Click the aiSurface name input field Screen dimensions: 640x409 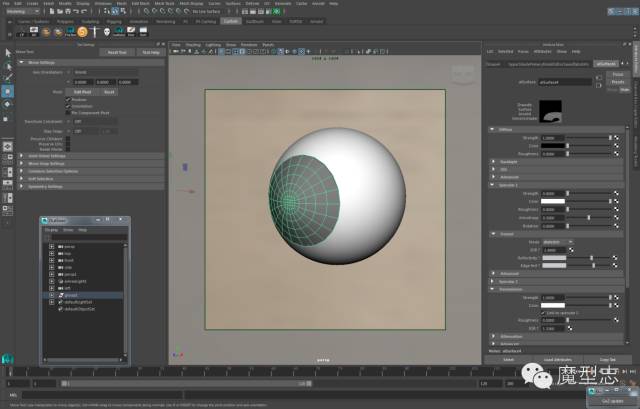coord(565,82)
